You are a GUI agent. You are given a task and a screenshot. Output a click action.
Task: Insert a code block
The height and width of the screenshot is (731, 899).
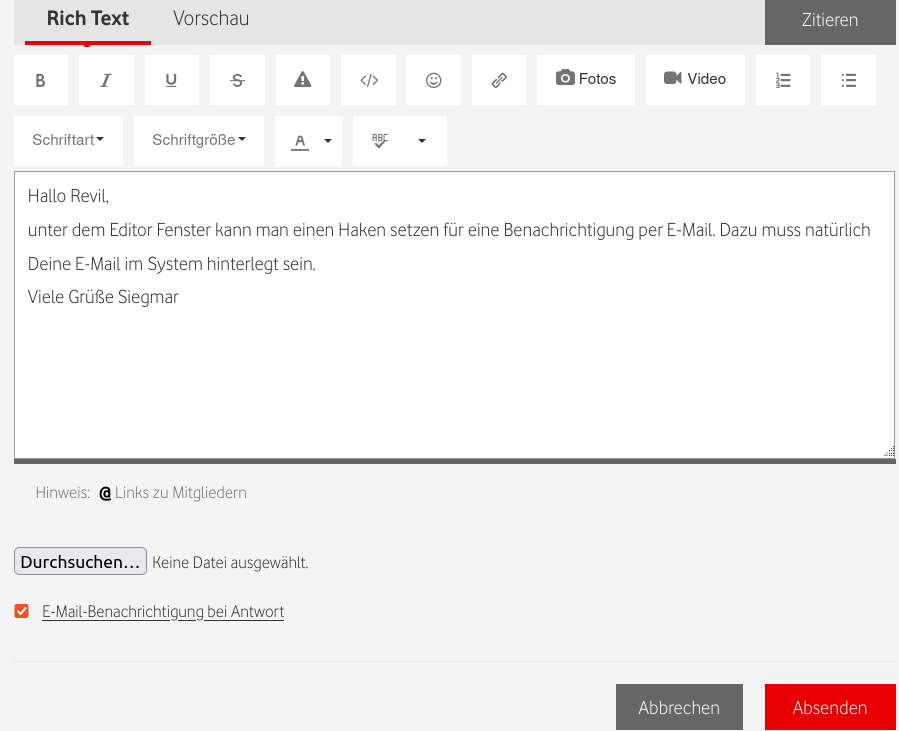[x=368, y=79]
